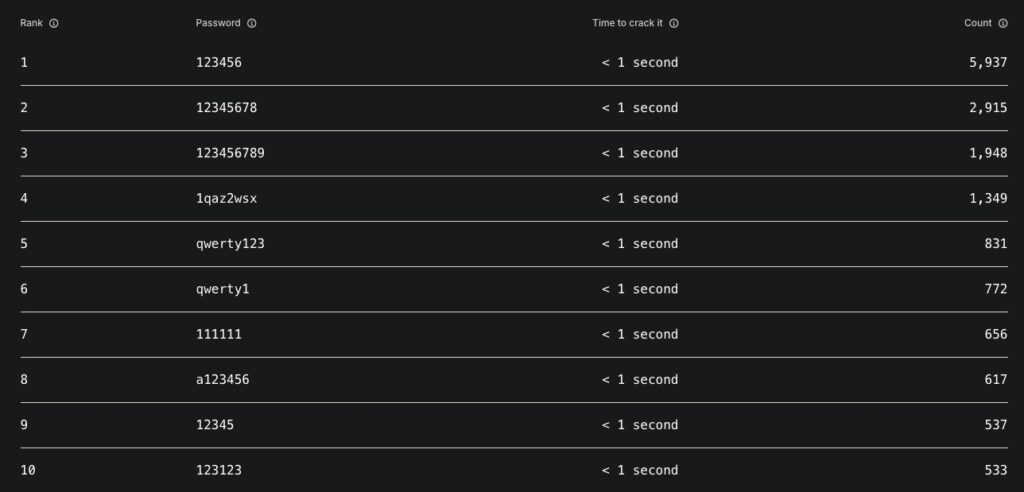
Task: Click the info icon next to Rank
Action: 54,23
